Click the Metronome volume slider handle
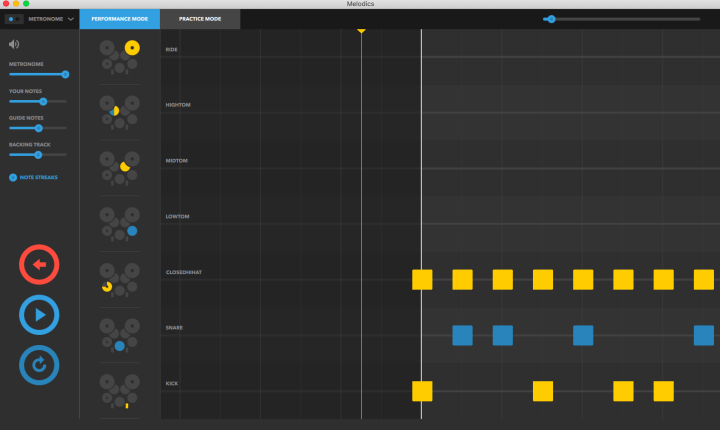This screenshot has width=720, height=430. [x=65, y=74]
